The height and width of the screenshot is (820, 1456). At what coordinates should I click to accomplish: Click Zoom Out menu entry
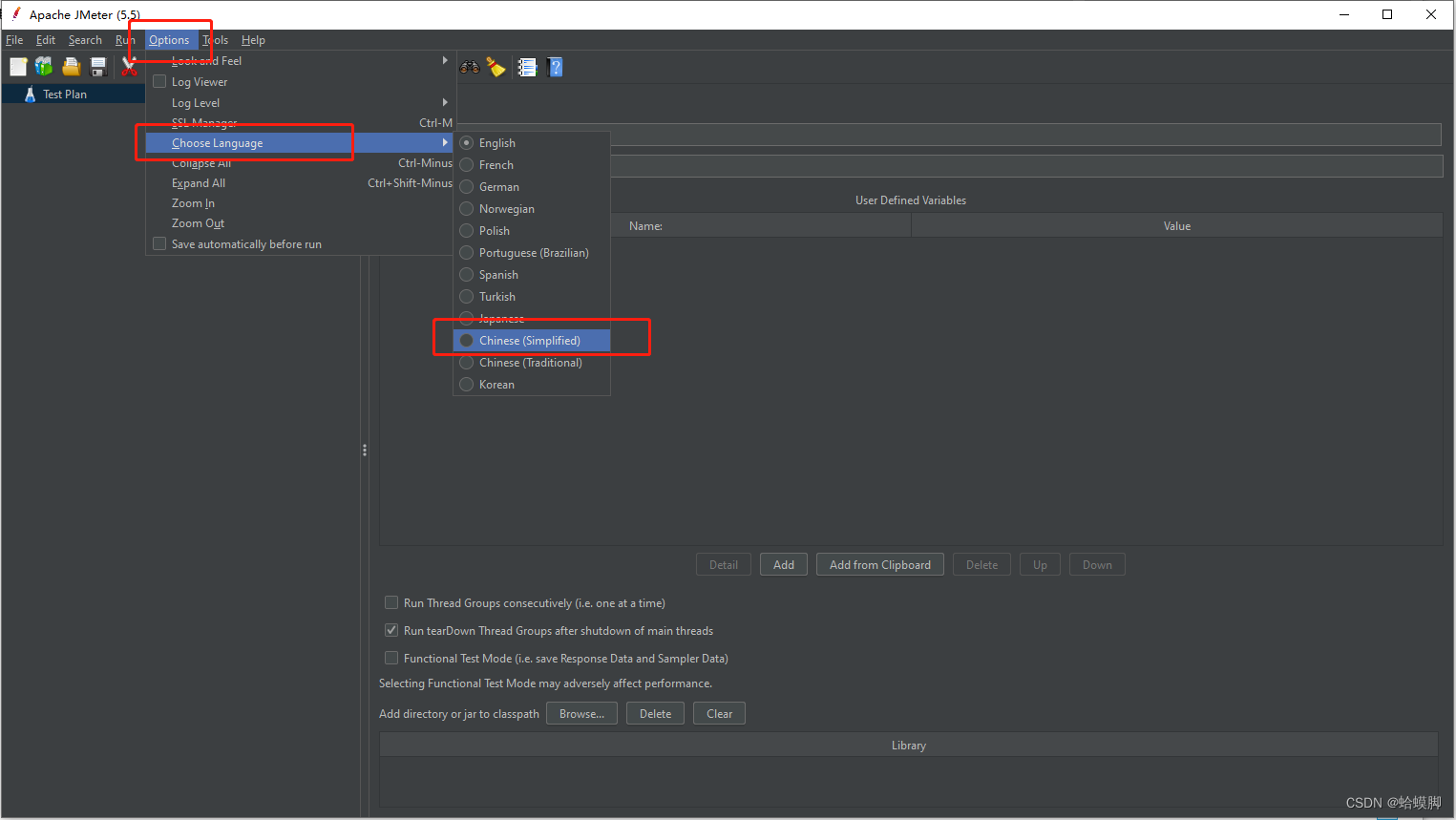[300, 223]
